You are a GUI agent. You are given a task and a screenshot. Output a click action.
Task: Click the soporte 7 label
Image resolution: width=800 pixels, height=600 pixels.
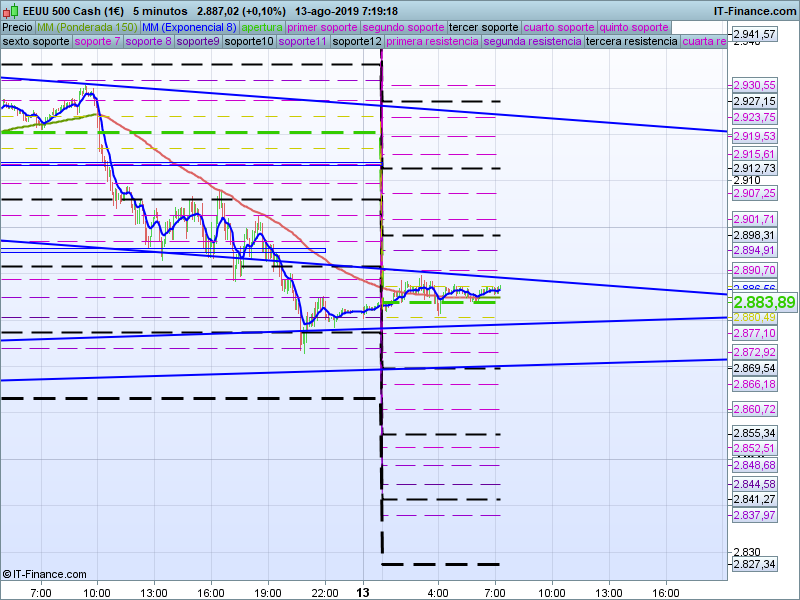tap(97, 42)
